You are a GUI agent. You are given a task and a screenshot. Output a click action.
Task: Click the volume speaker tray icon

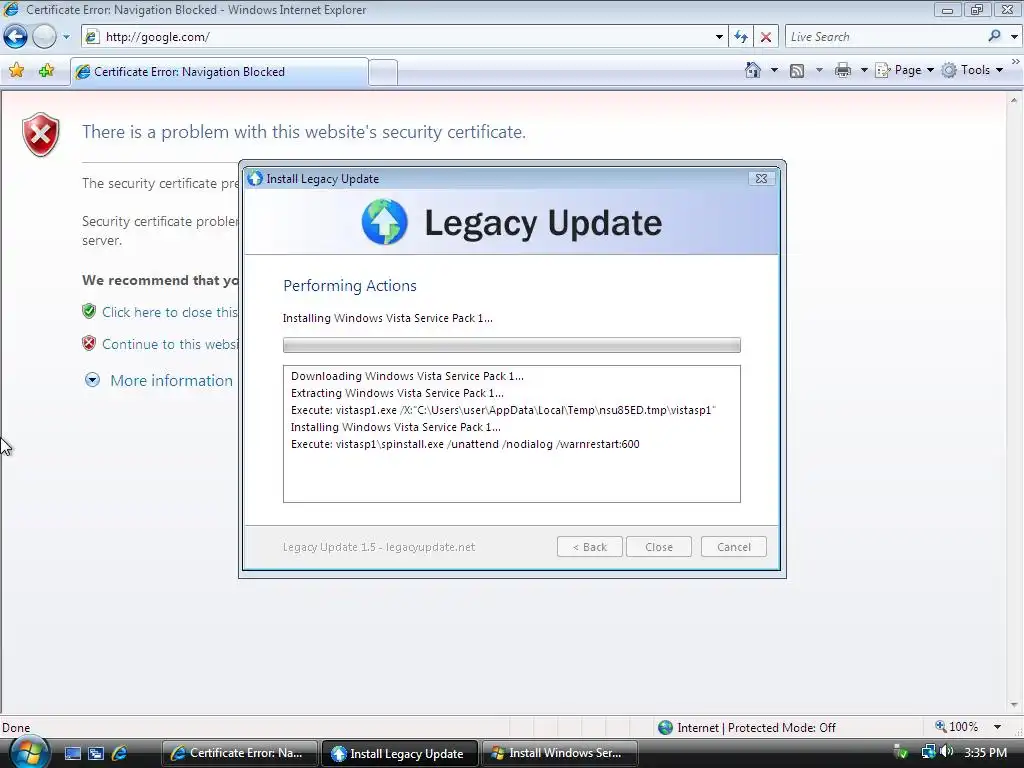[946, 752]
